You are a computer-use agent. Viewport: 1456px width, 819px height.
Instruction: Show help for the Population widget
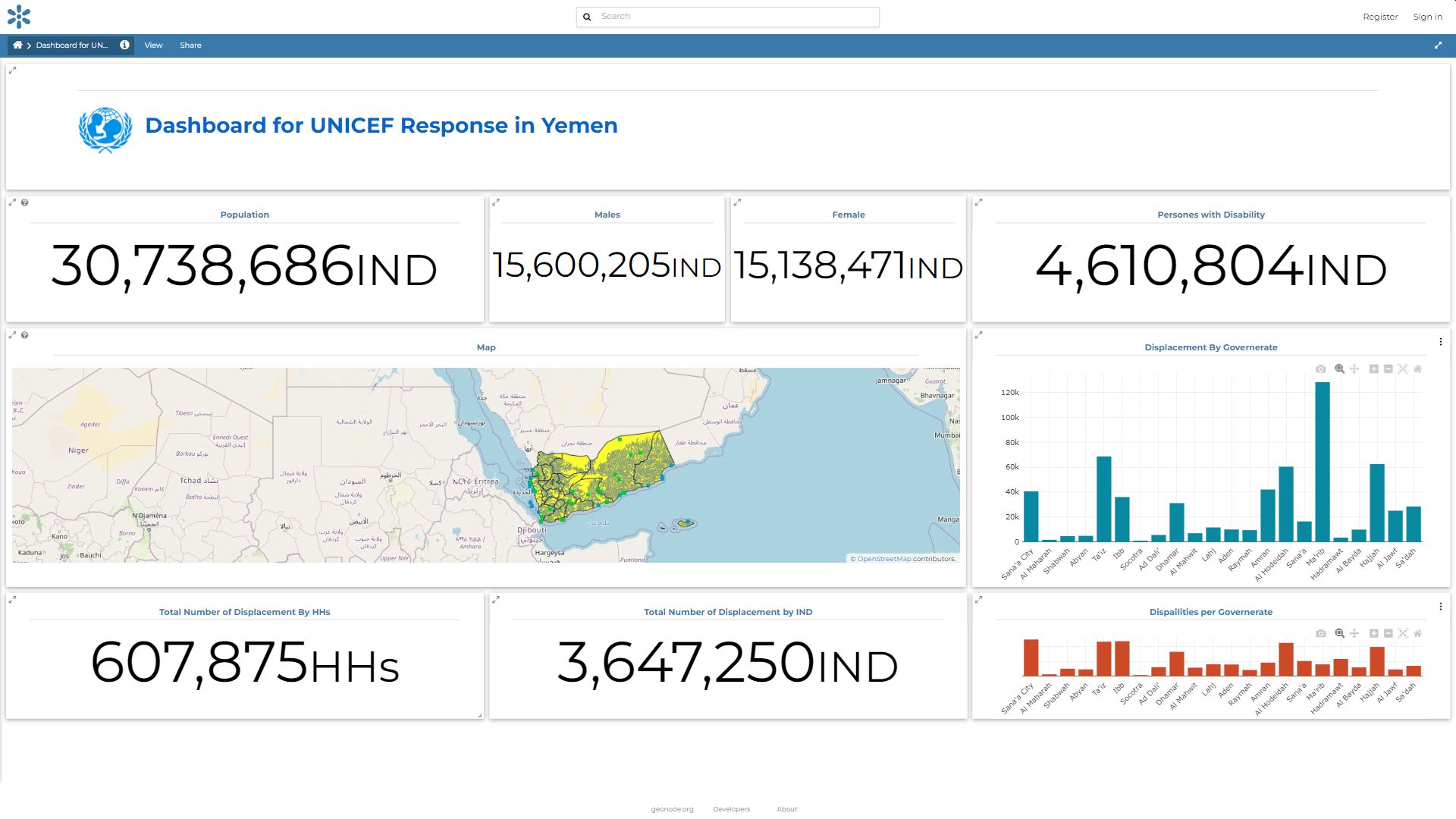[x=24, y=202]
